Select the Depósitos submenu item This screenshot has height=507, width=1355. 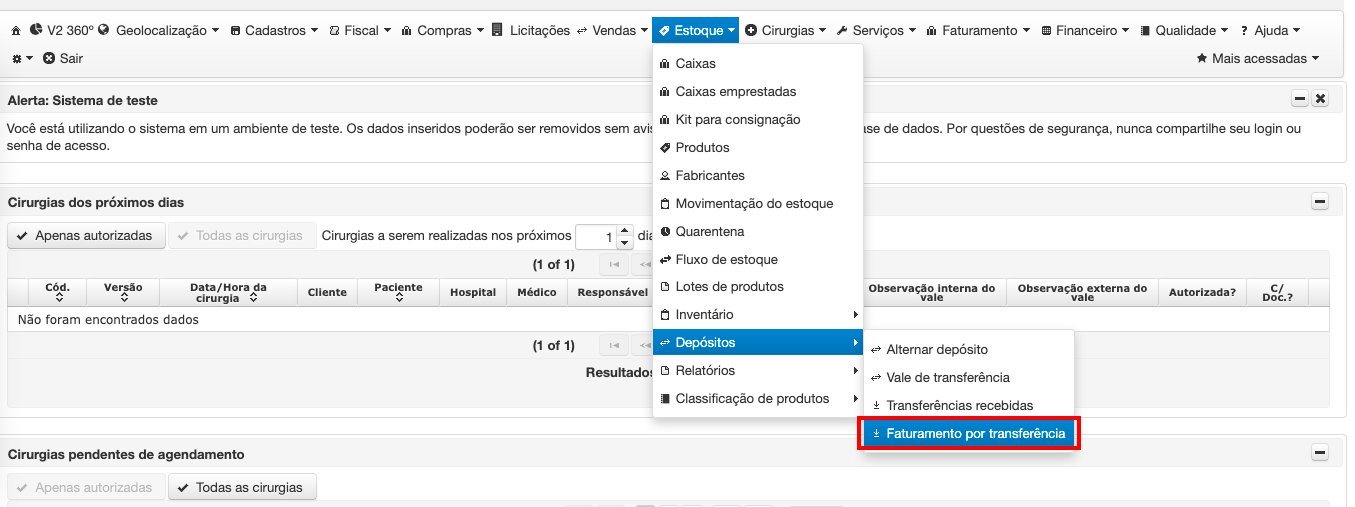757,343
